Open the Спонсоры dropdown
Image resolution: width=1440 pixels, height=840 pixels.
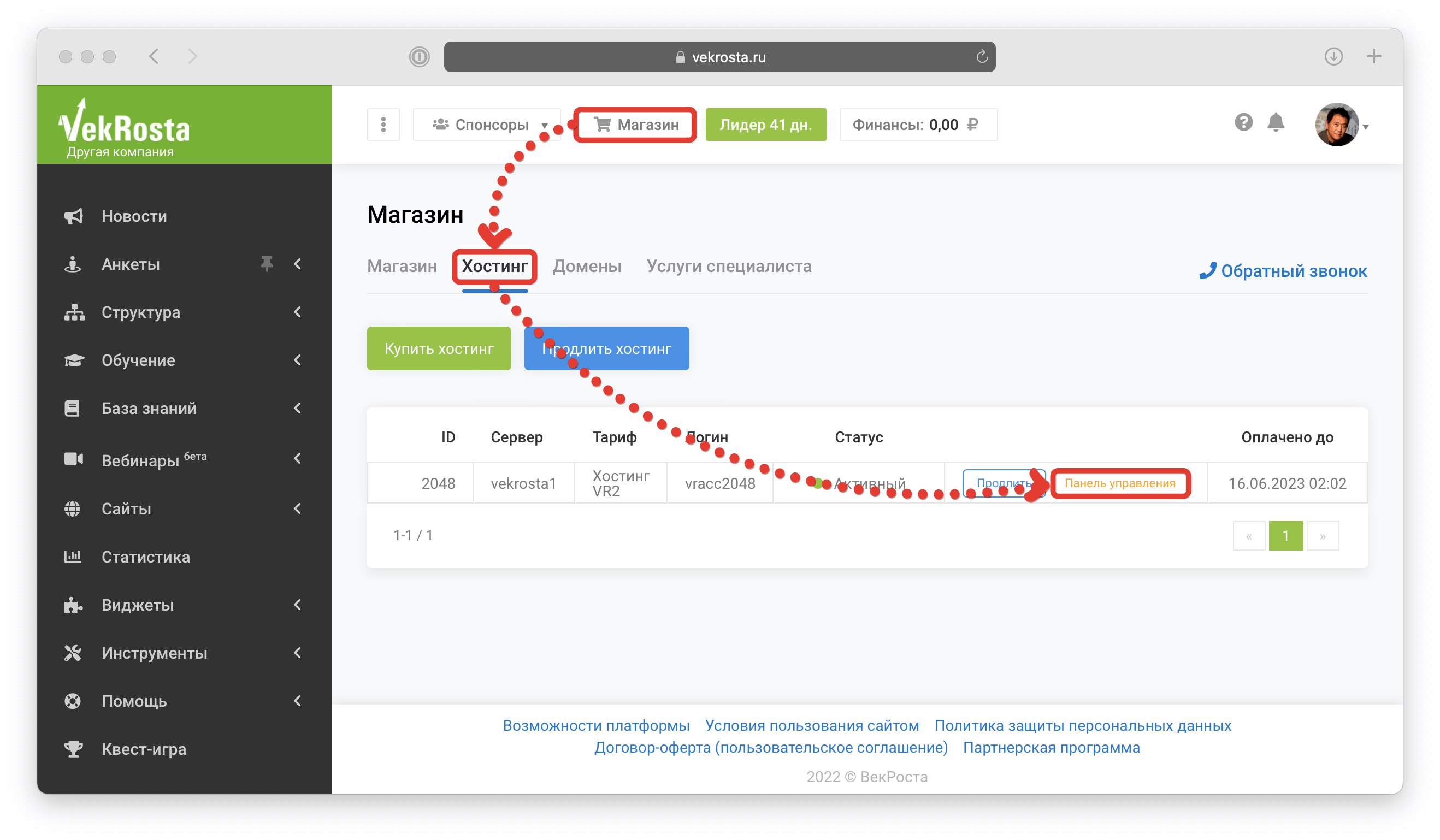[x=487, y=125]
